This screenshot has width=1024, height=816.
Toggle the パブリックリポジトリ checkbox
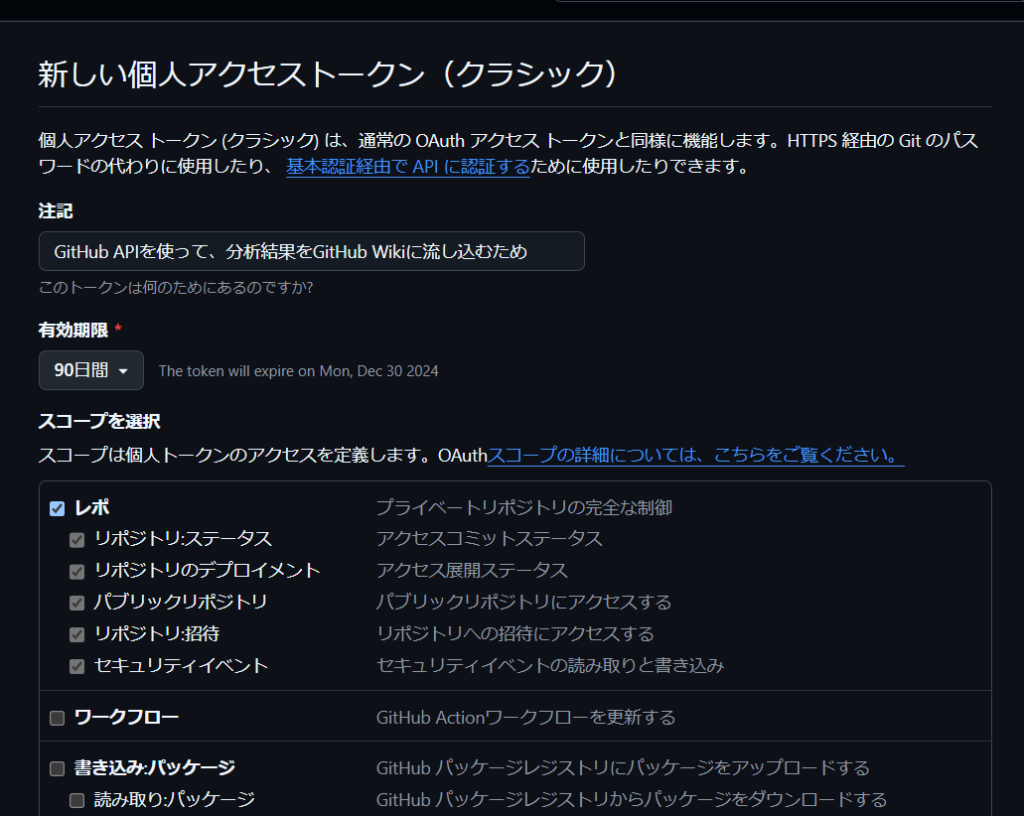click(77, 603)
